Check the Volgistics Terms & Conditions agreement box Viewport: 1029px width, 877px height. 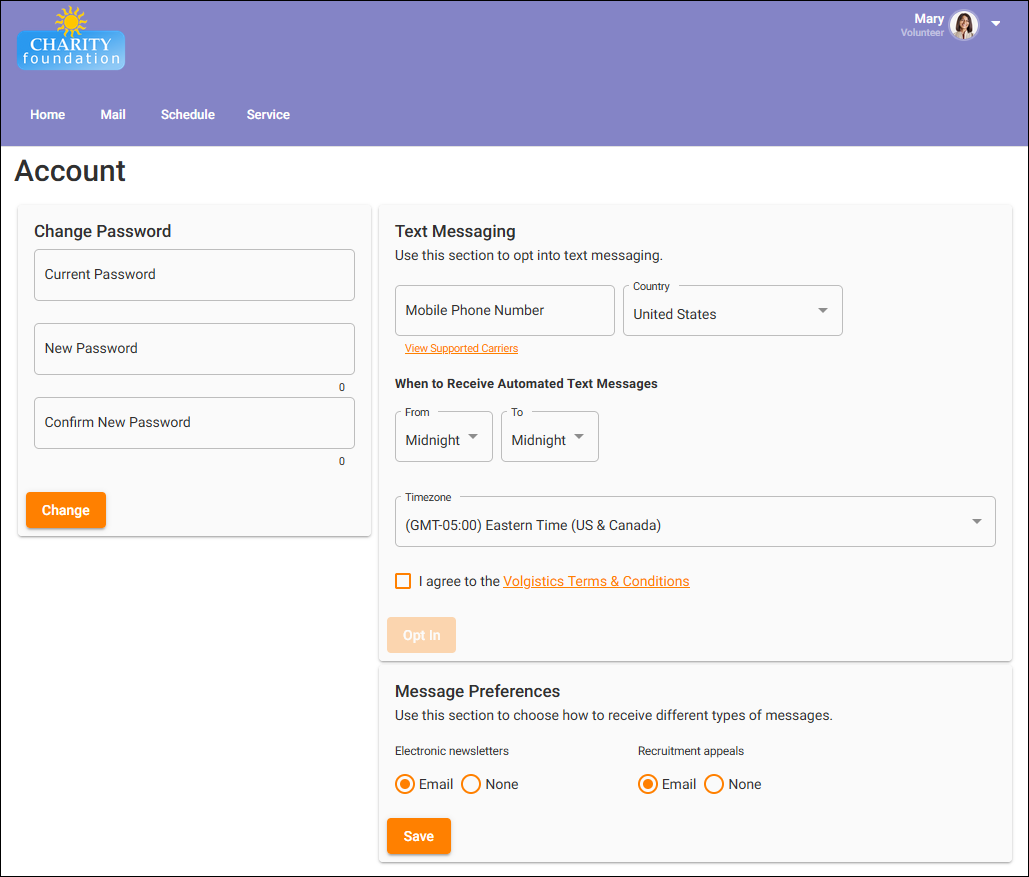[403, 580]
